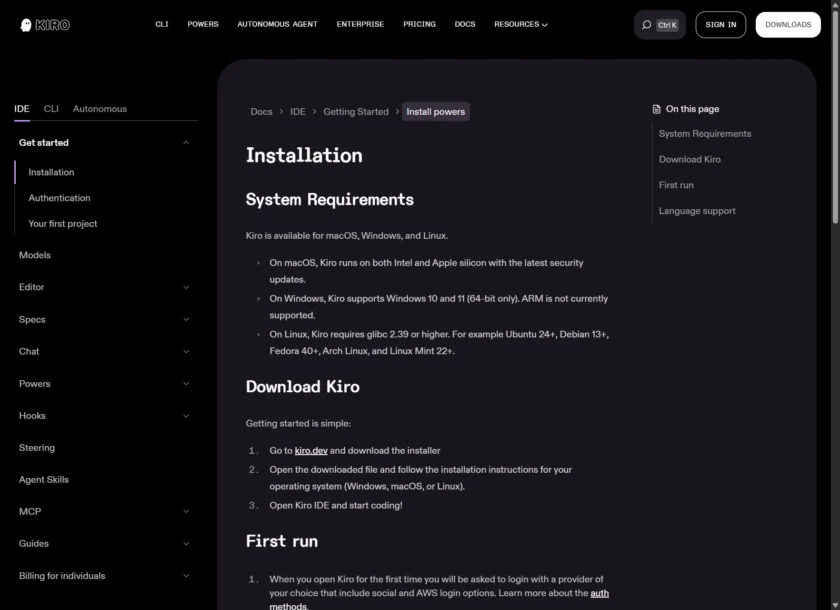Jump to Language support section

[697, 211]
